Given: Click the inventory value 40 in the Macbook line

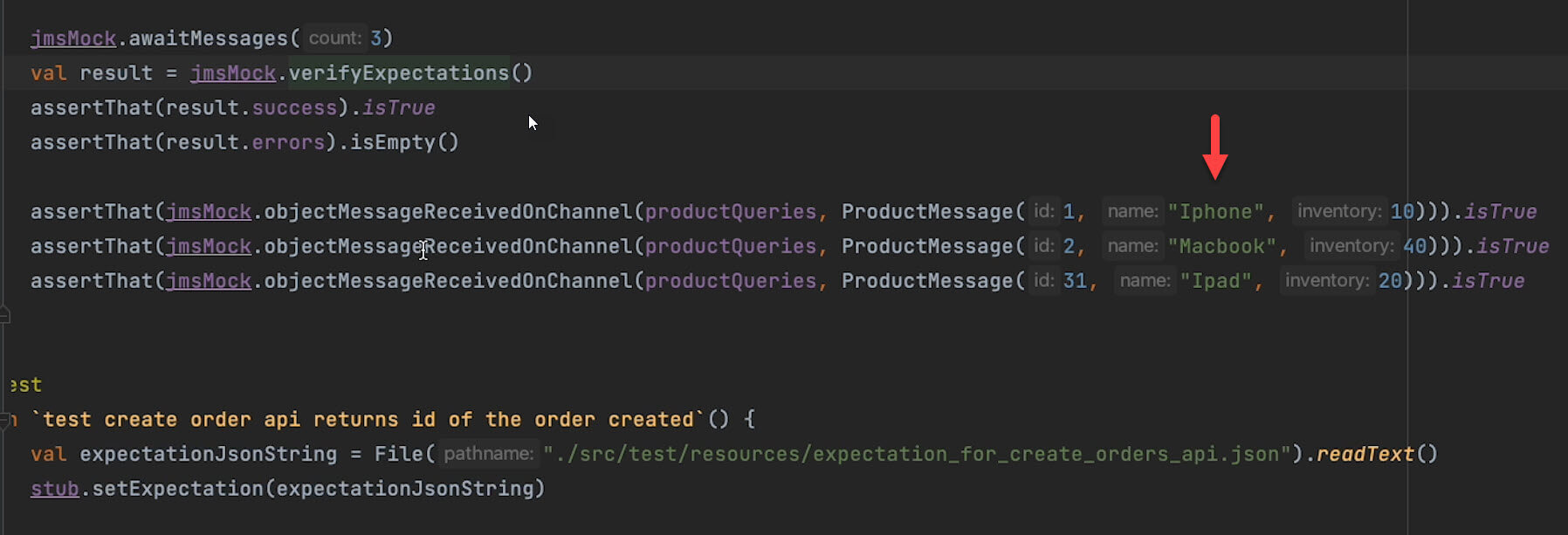Looking at the screenshot, I should 1414,247.
